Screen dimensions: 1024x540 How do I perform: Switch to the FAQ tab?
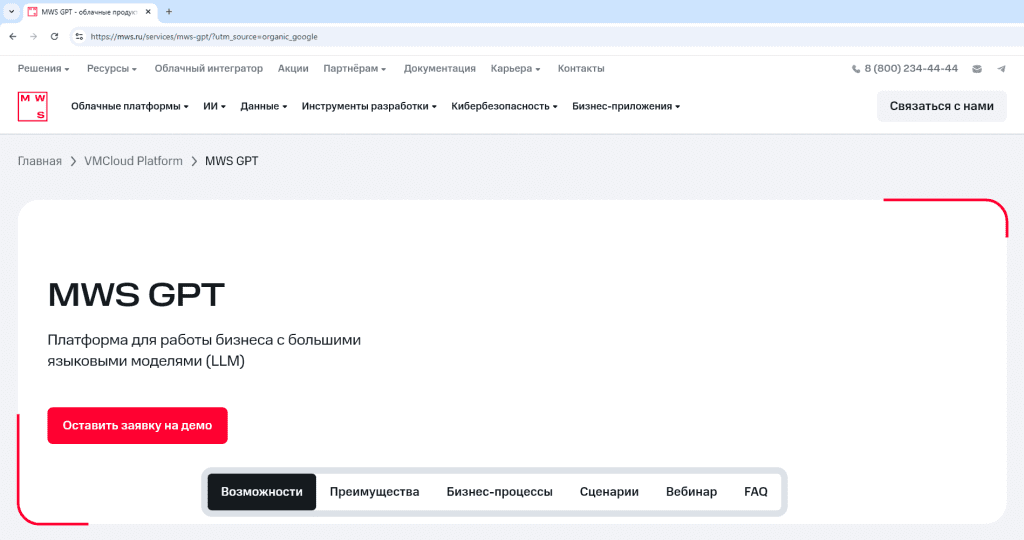tap(756, 492)
